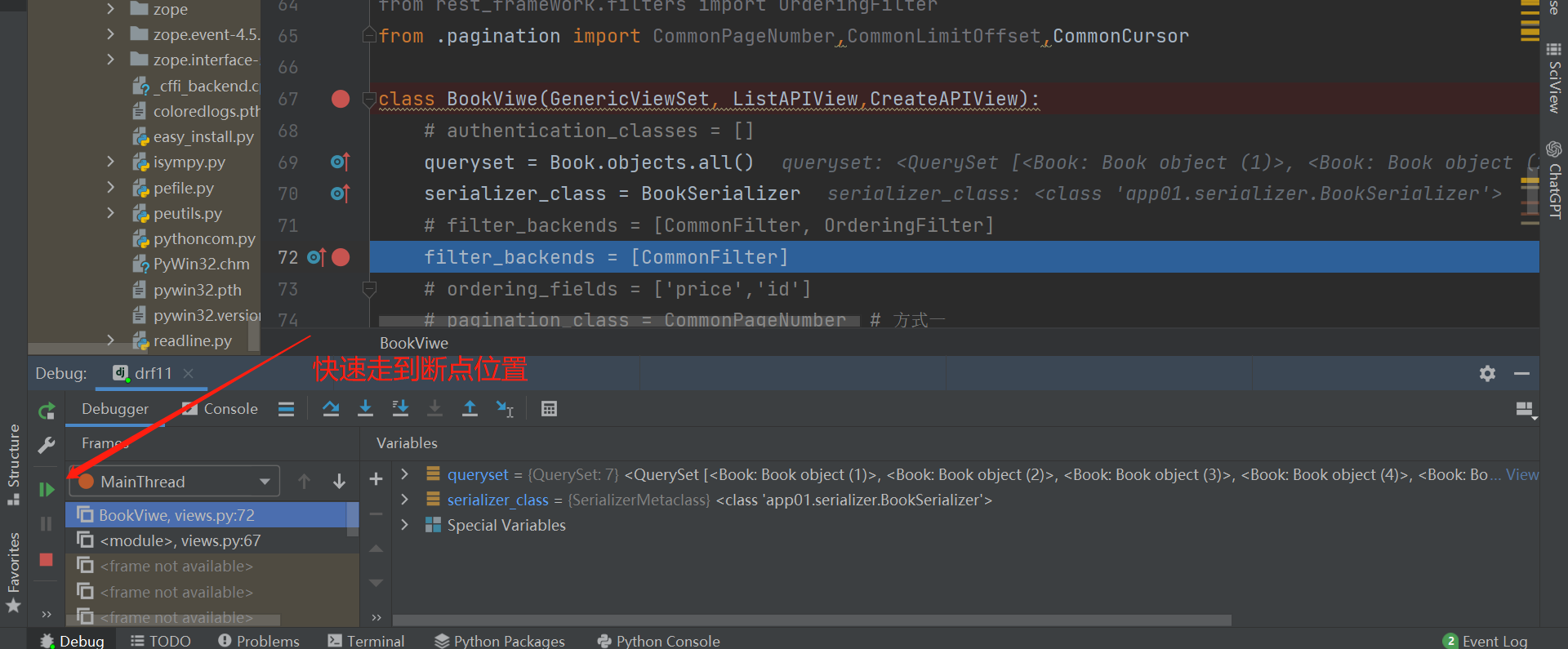Hide the debug tool window
The image size is (1568, 649).
1521,373
